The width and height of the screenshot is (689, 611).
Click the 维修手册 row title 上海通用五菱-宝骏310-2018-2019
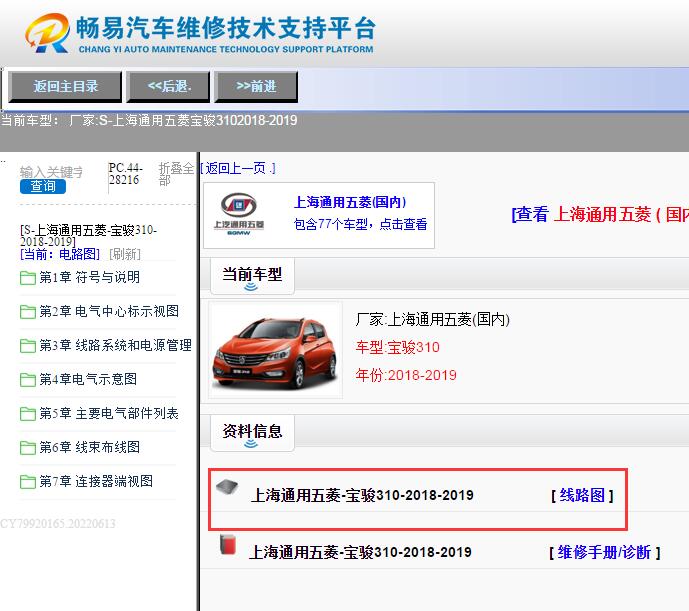pos(360,552)
